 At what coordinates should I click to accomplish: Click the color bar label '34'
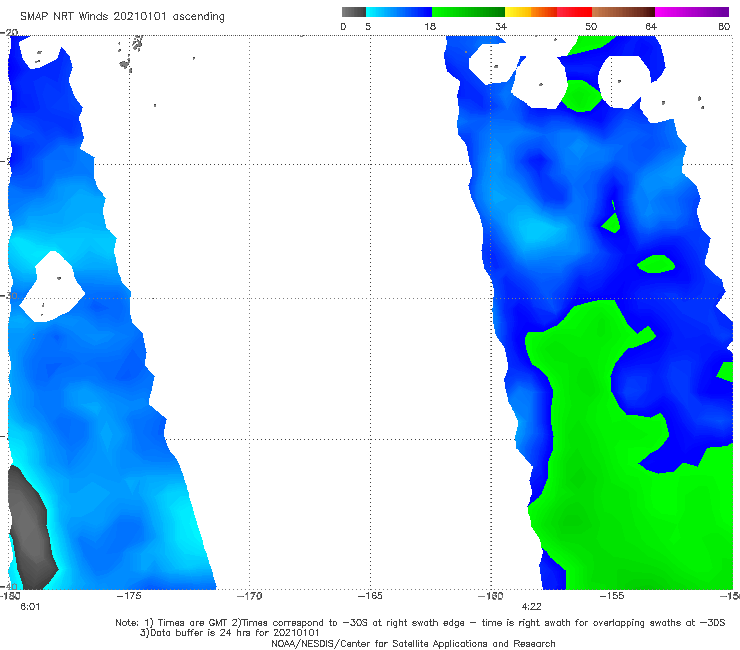[501, 26]
